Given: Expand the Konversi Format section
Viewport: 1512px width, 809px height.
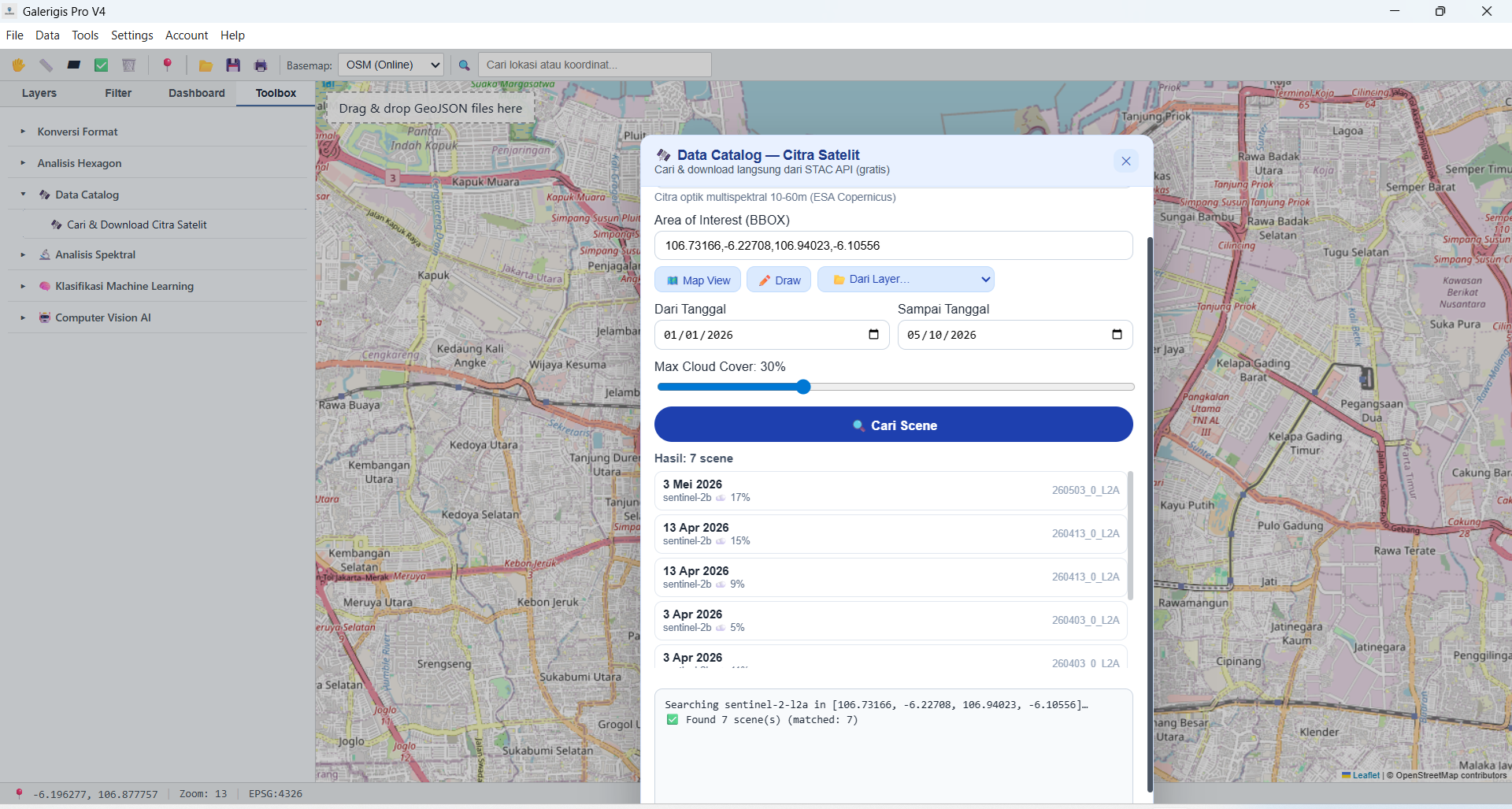Looking at the screenshot, I should (x=157, y=132).
